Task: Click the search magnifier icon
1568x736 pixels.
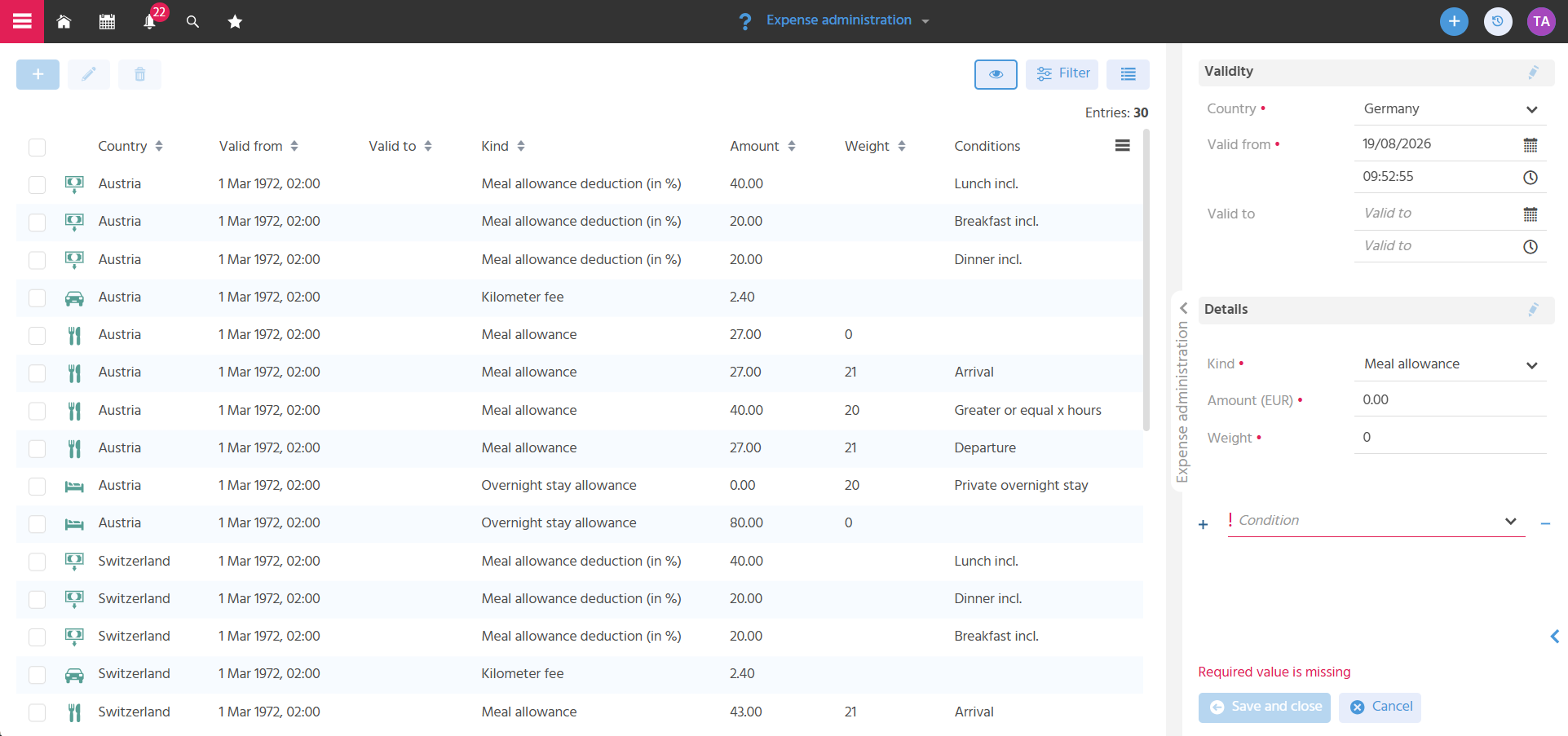Action: pos(192,22)
